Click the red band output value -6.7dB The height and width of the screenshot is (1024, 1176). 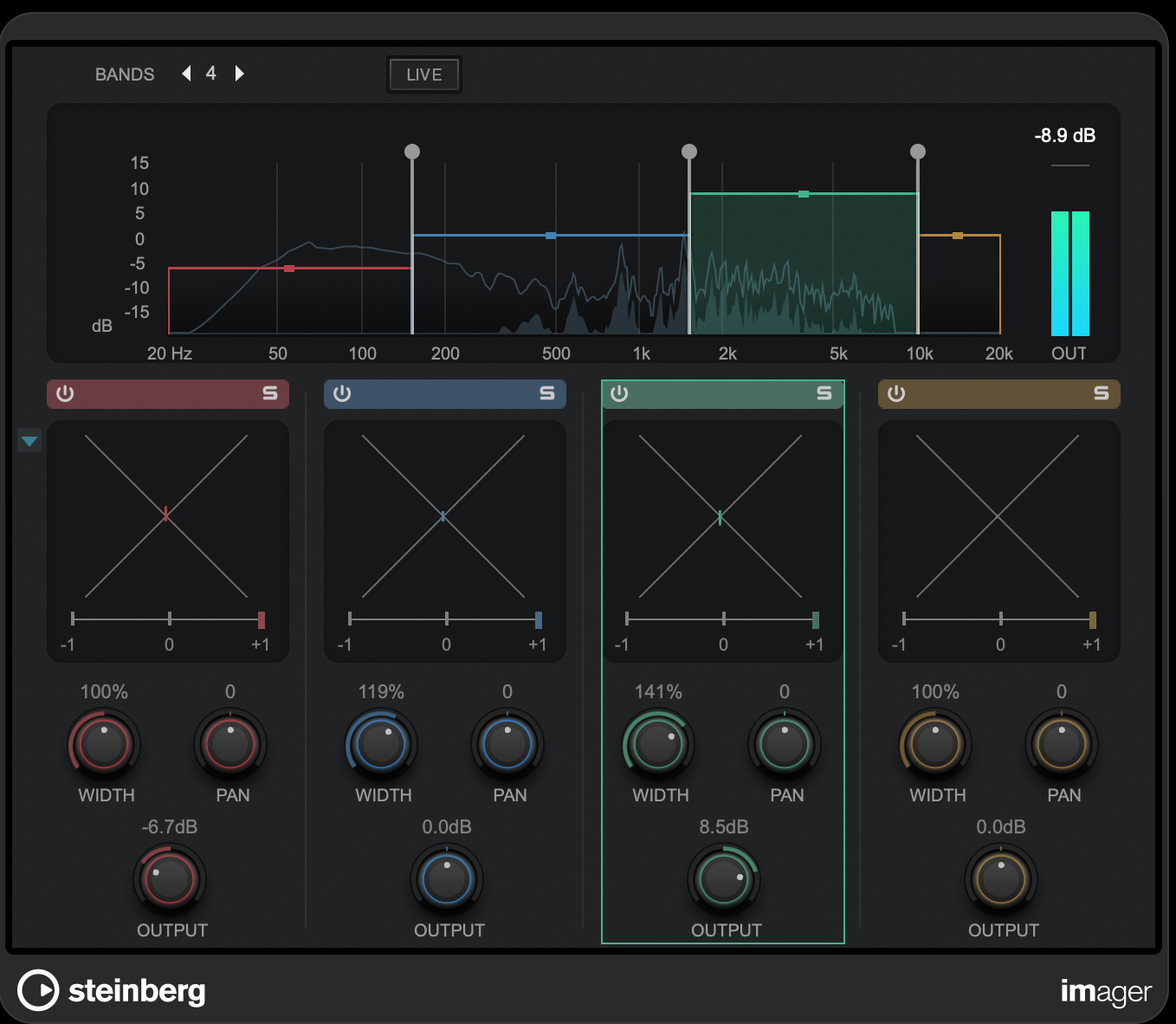(170, 827)
